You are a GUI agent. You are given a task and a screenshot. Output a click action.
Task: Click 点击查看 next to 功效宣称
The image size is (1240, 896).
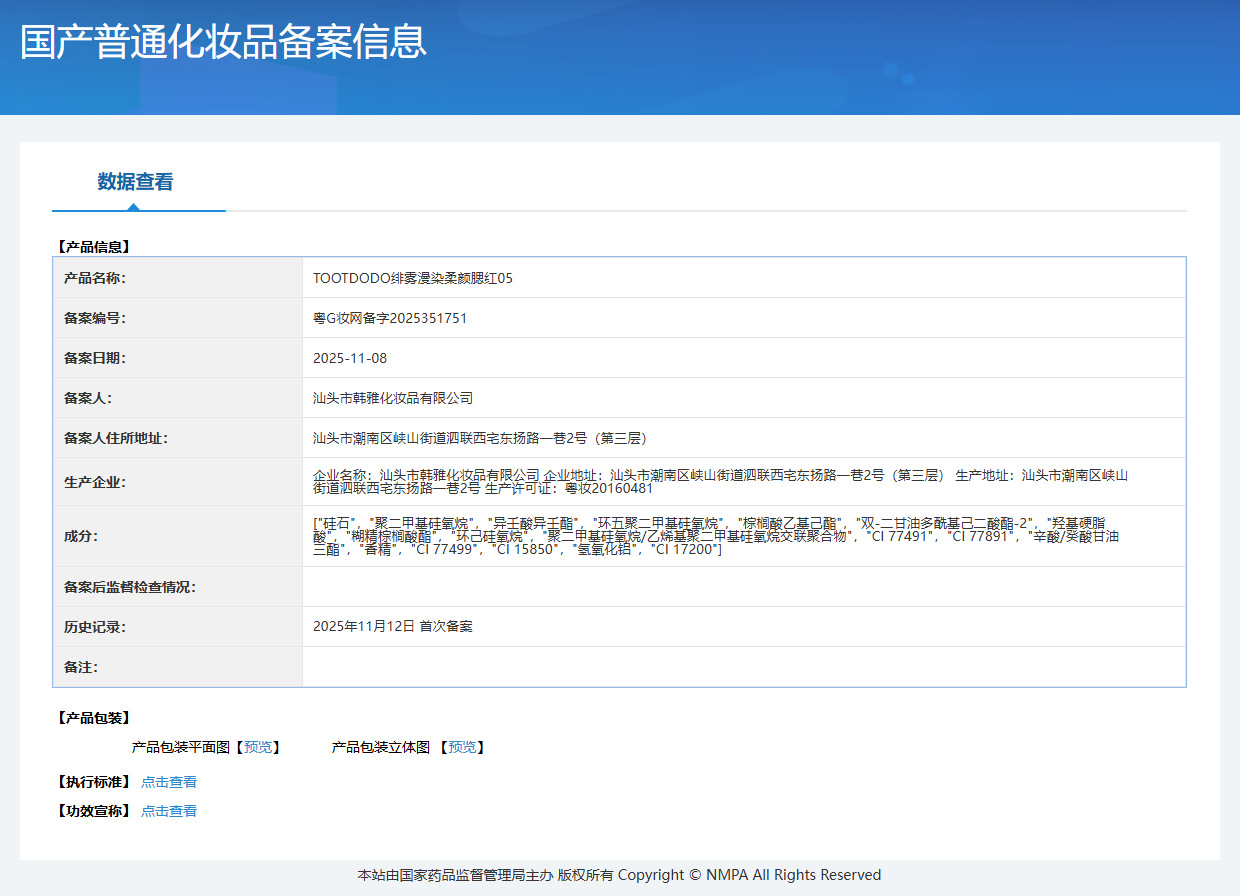click(x=169, y=811)
